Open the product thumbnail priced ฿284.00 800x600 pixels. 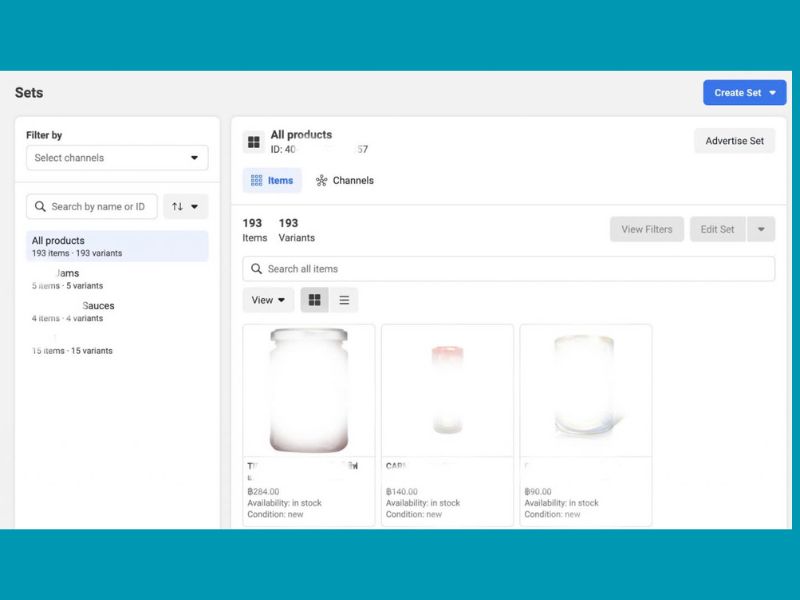click(x=309, y=390)
